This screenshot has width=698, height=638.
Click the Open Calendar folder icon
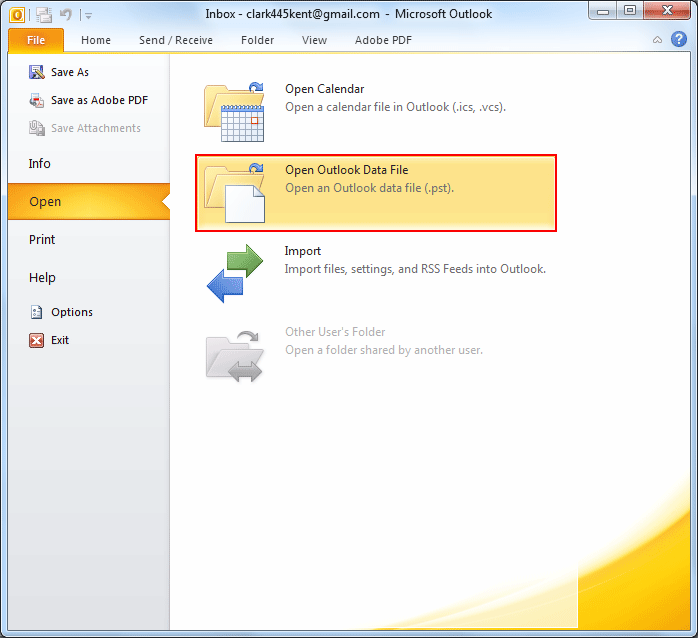pyautogui.click(x=234, y=112)
